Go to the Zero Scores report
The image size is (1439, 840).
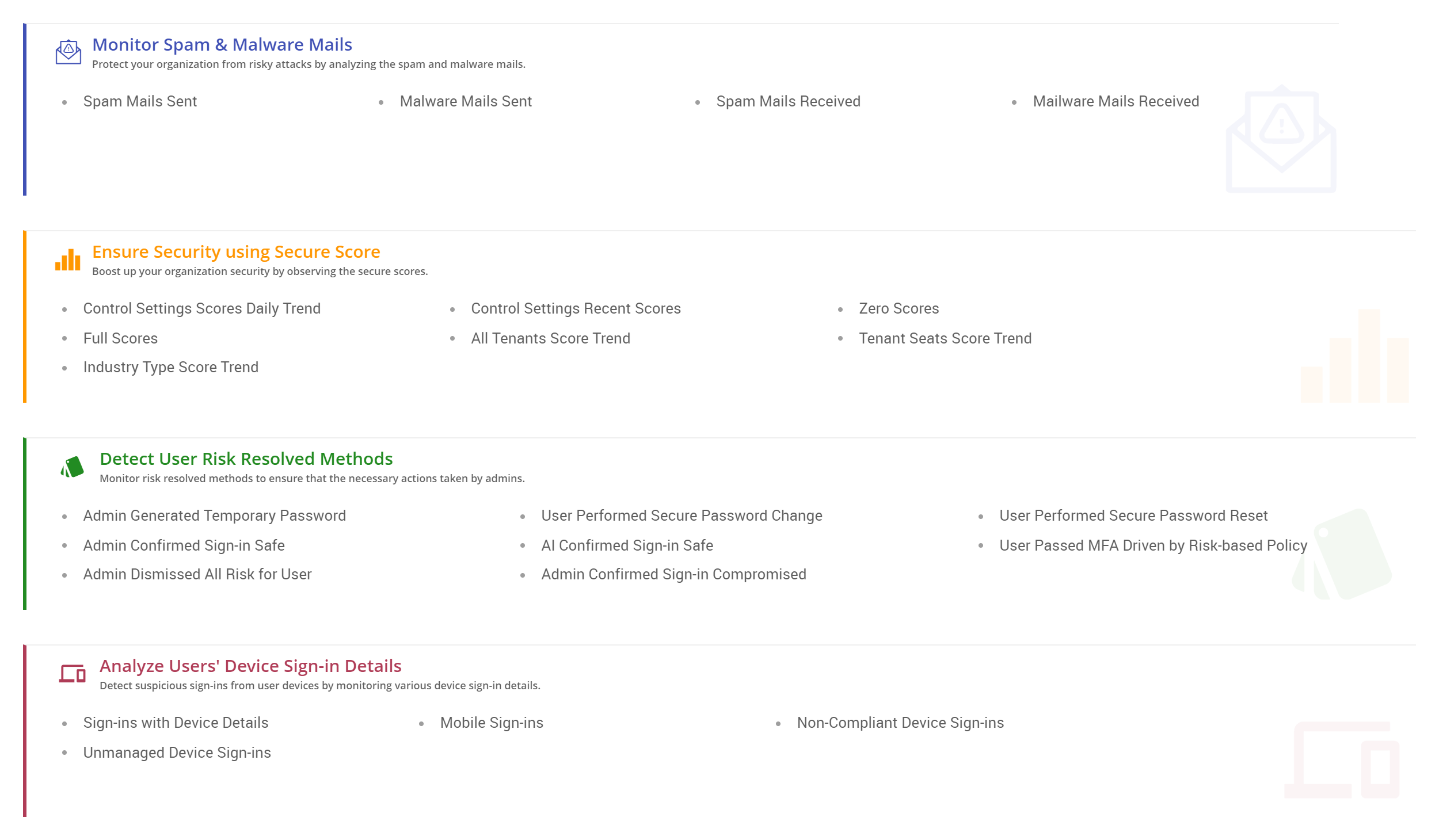[899, 309]
